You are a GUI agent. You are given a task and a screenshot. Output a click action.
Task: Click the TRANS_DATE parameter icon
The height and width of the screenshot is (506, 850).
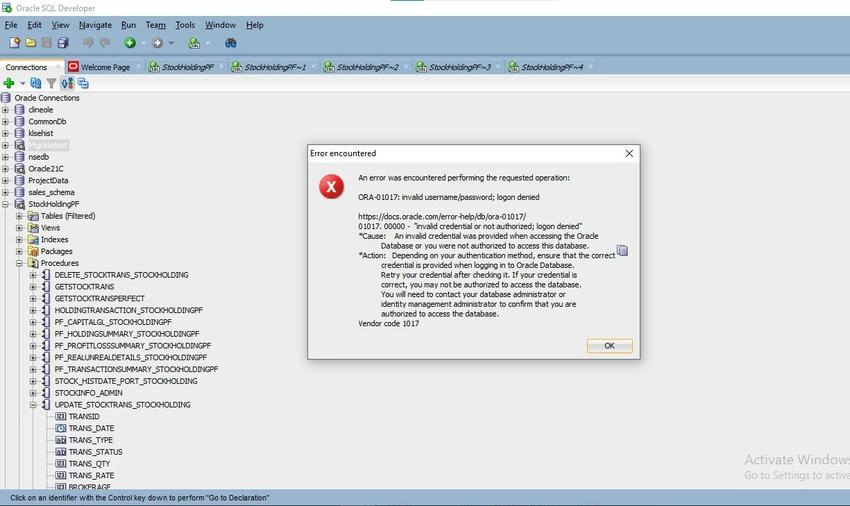click(x=61, y=428)
